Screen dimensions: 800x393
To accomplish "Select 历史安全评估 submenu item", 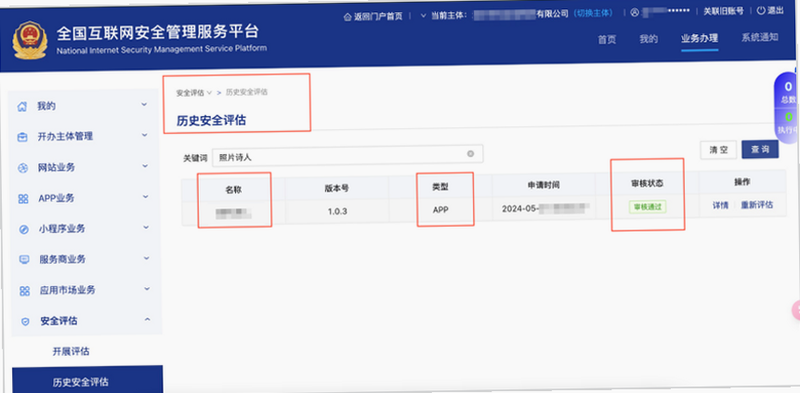I will (x=87, y=379).
